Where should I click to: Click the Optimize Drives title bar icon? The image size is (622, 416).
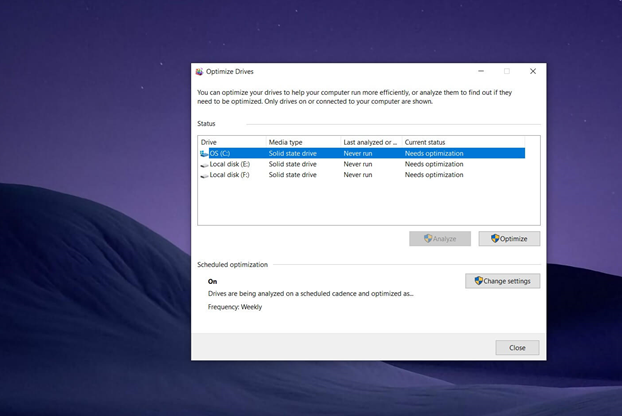[x=199, y=71]
